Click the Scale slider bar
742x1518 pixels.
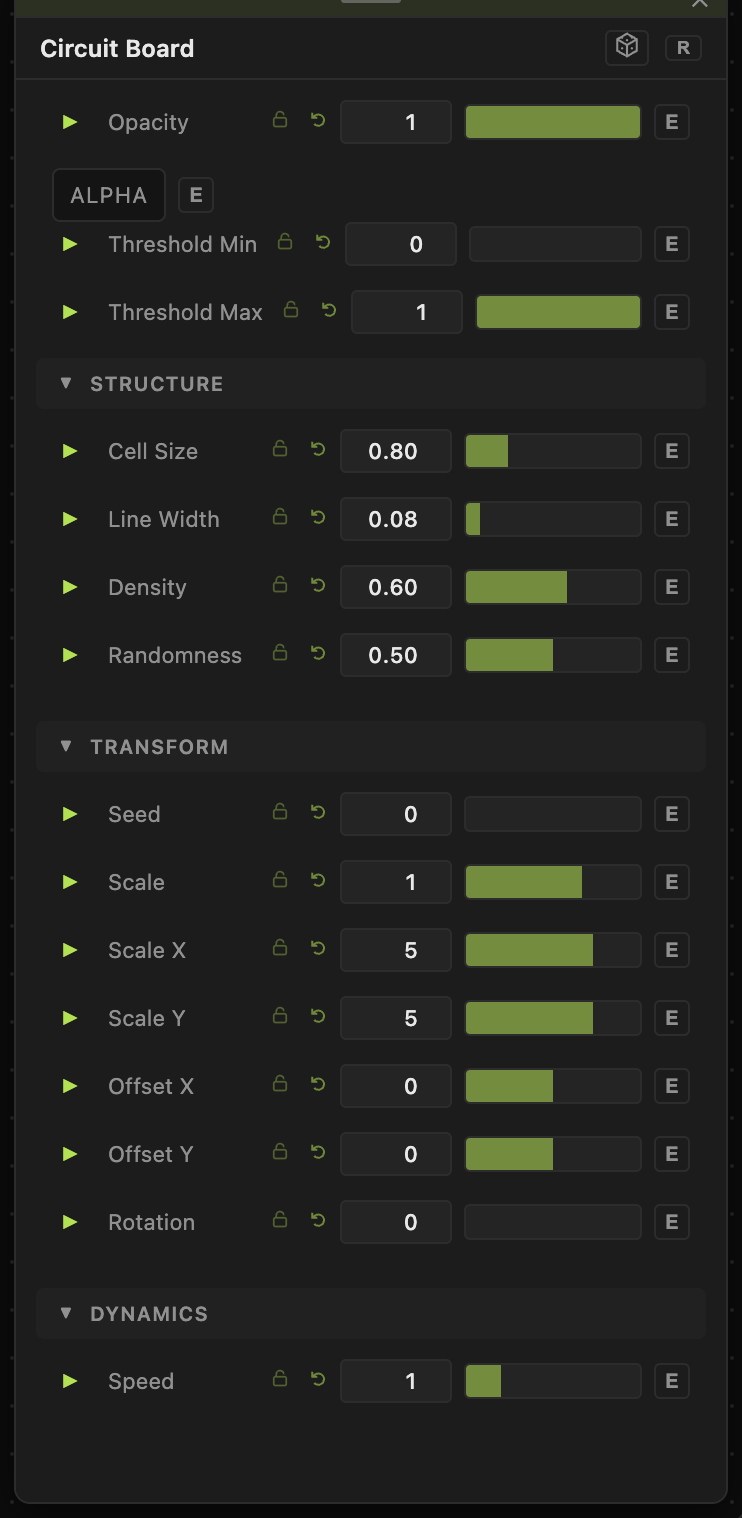pos(553,882)
